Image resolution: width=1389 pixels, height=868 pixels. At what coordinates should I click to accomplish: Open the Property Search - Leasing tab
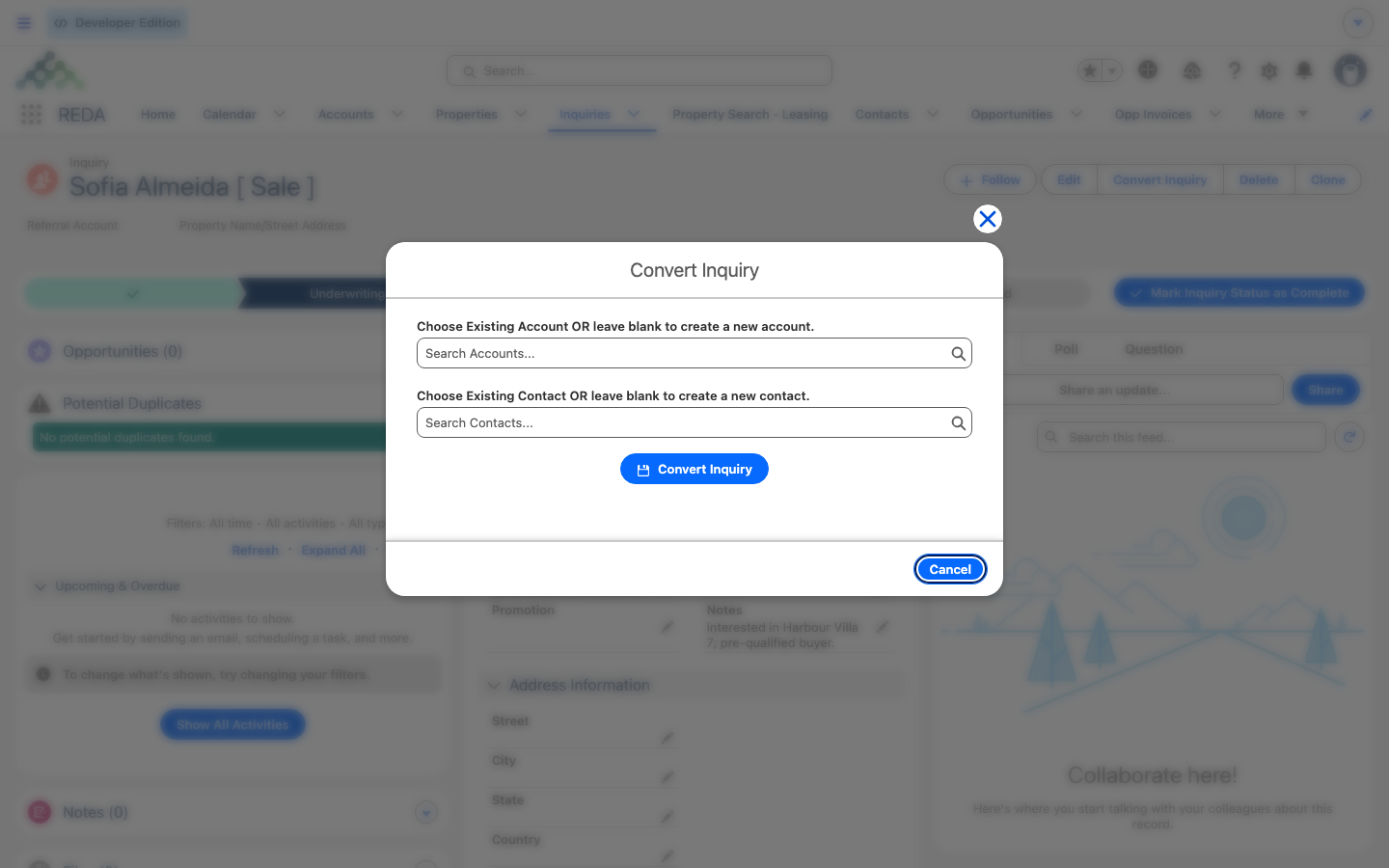pyautogui.click(x=750, y=114)
